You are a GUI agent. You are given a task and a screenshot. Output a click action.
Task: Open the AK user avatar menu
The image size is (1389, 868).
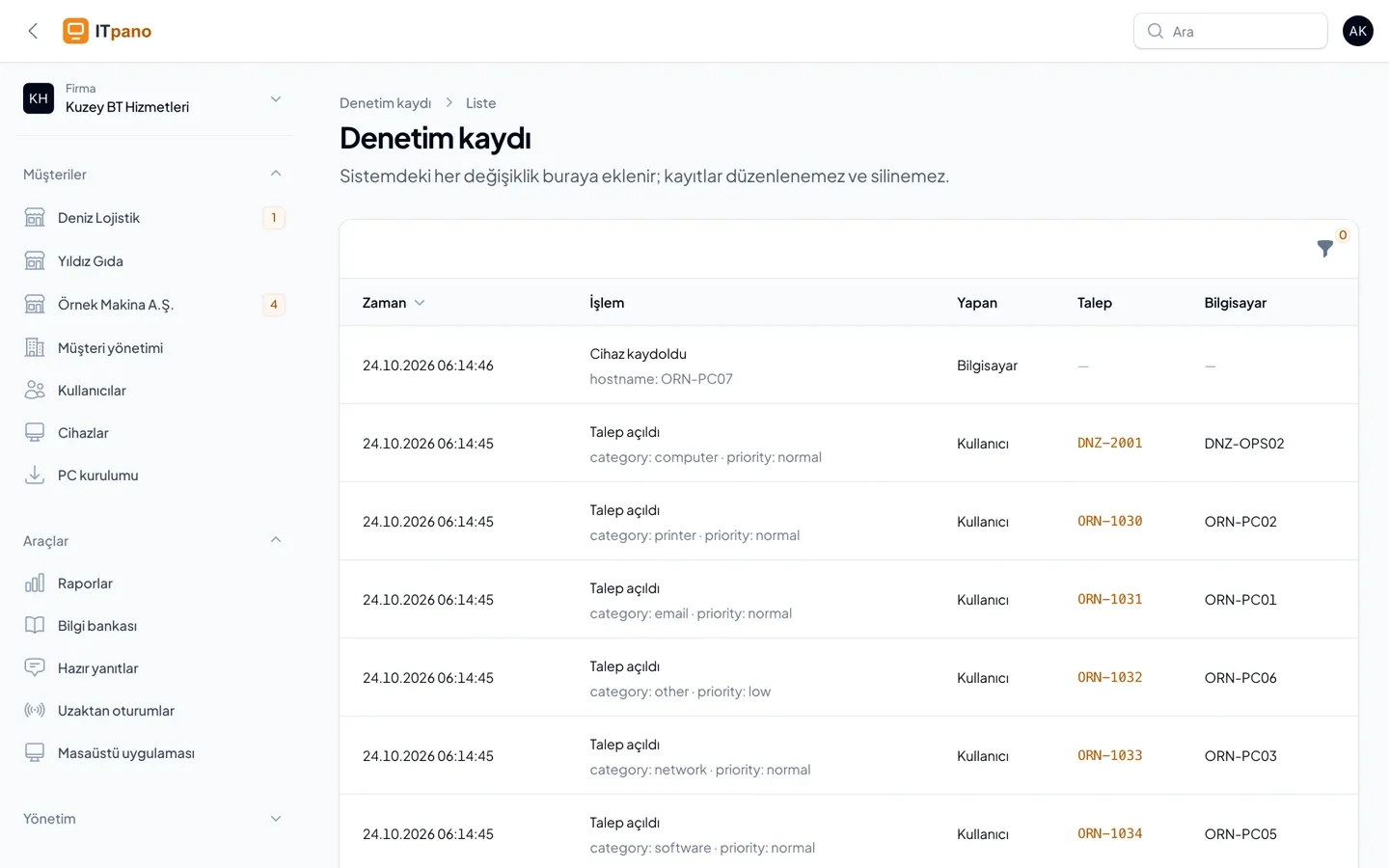click(x=1358, y=31)
